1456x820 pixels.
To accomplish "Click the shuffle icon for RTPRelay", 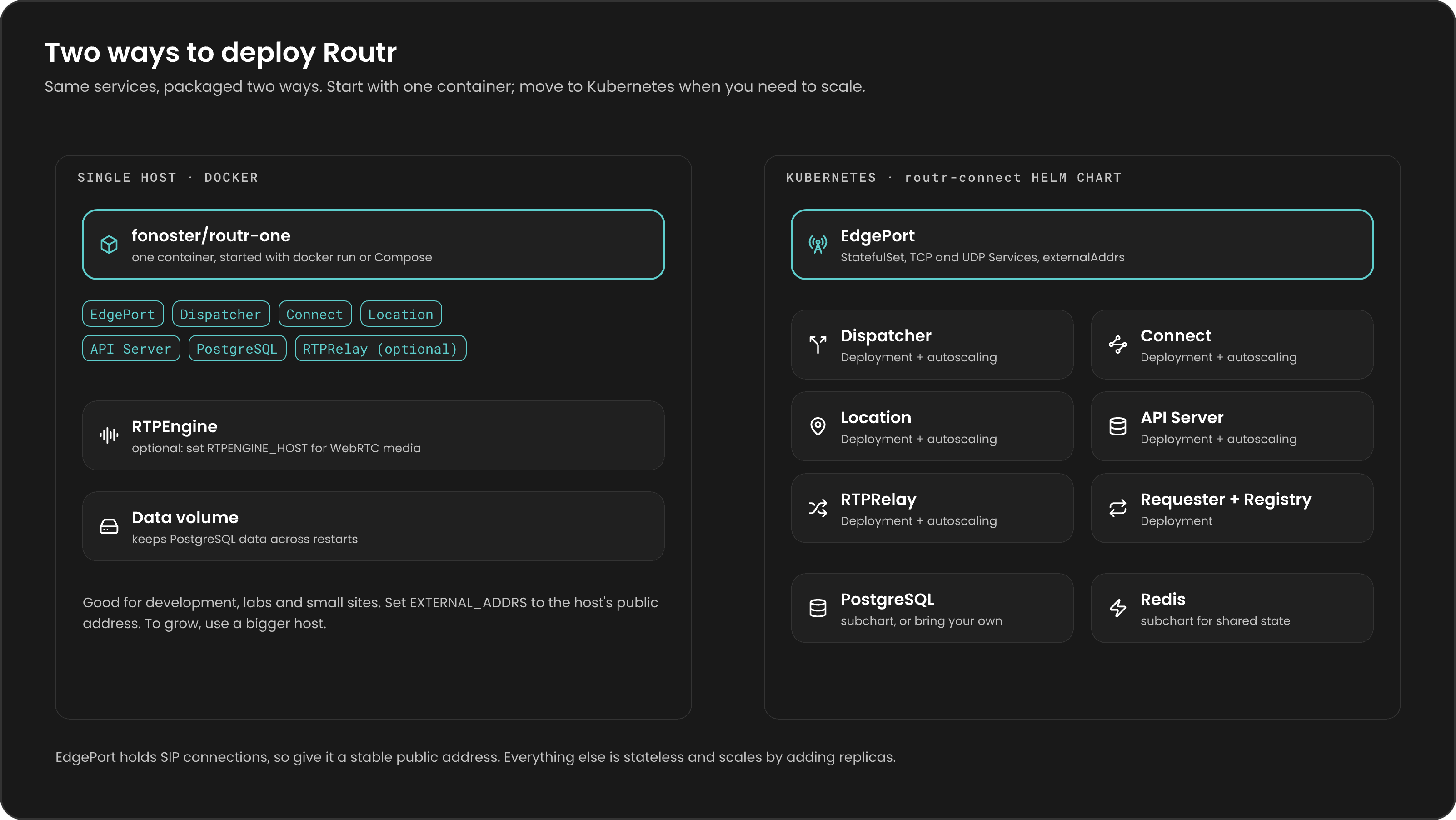I will [818, 508].
